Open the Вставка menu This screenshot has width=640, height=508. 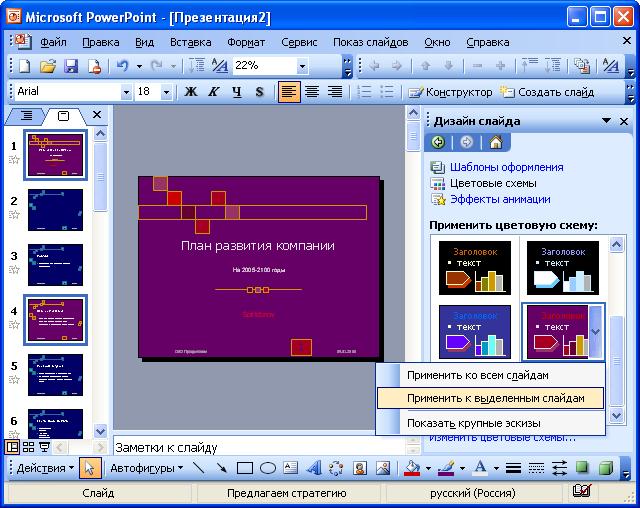[x=191, y=42]
